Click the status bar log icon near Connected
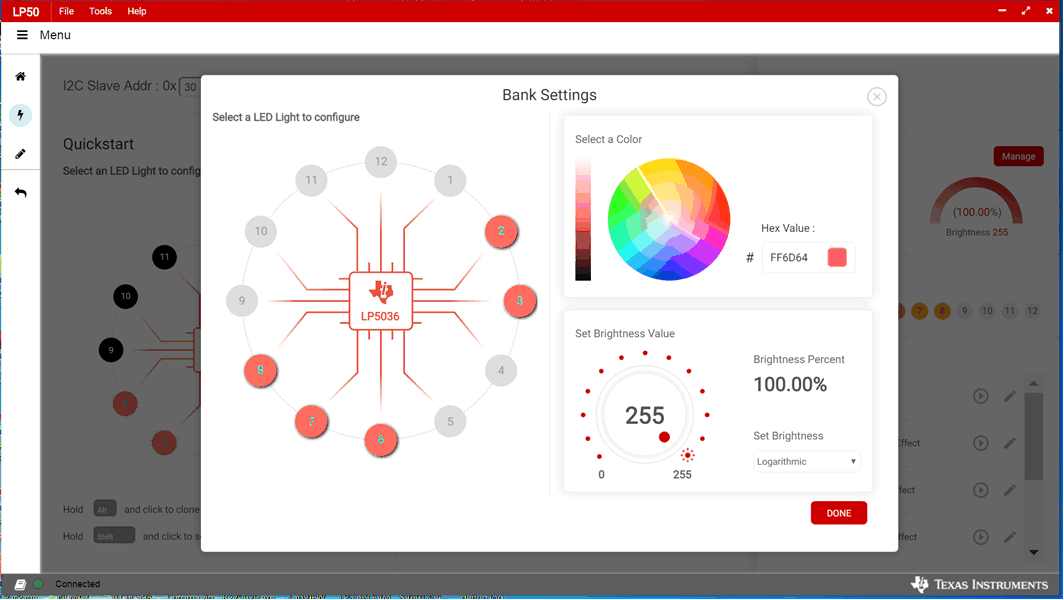 click(x=20, y=584)
